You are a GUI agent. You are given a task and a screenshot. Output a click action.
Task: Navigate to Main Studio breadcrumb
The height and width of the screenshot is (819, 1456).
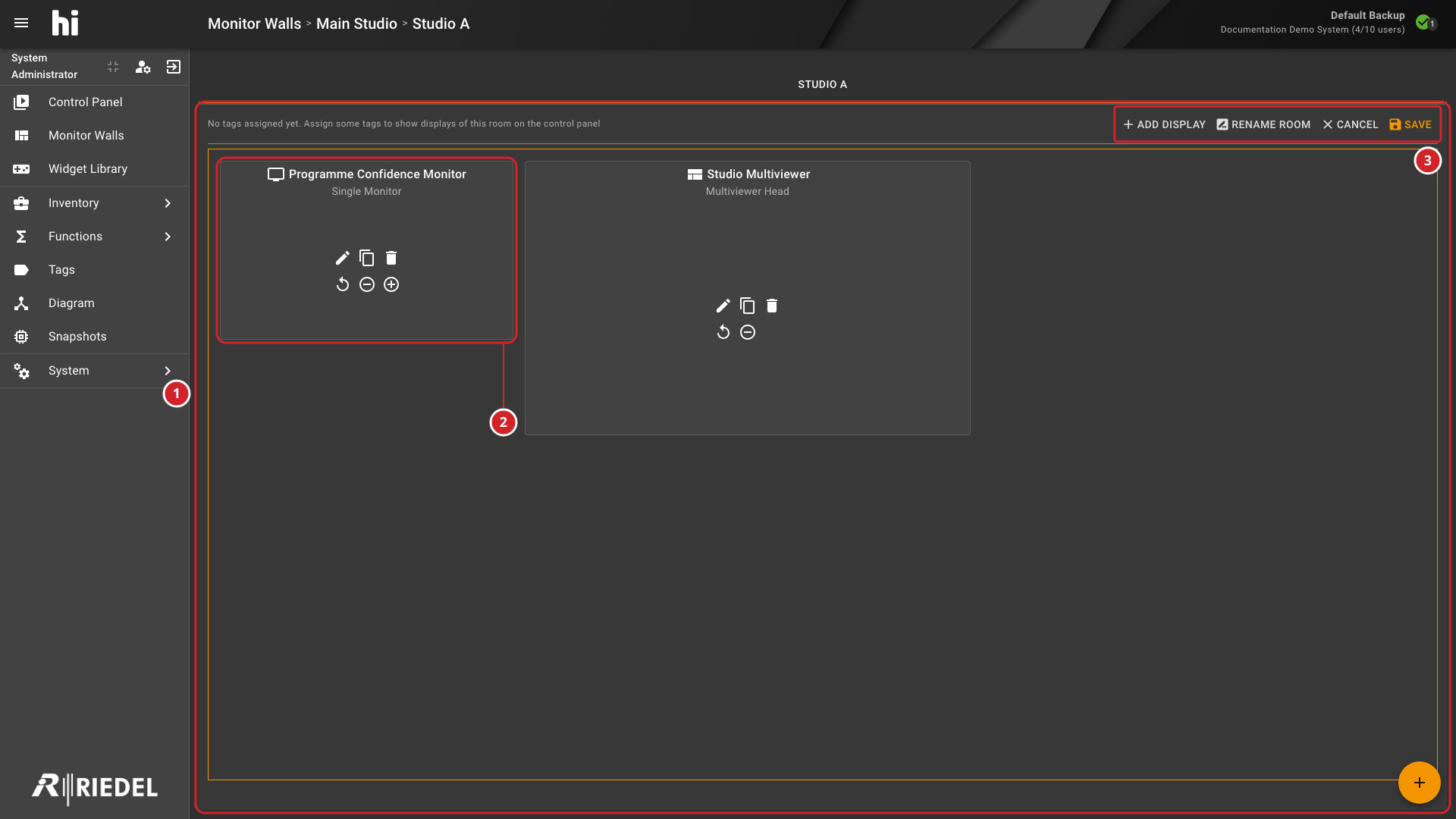point(356,24)
